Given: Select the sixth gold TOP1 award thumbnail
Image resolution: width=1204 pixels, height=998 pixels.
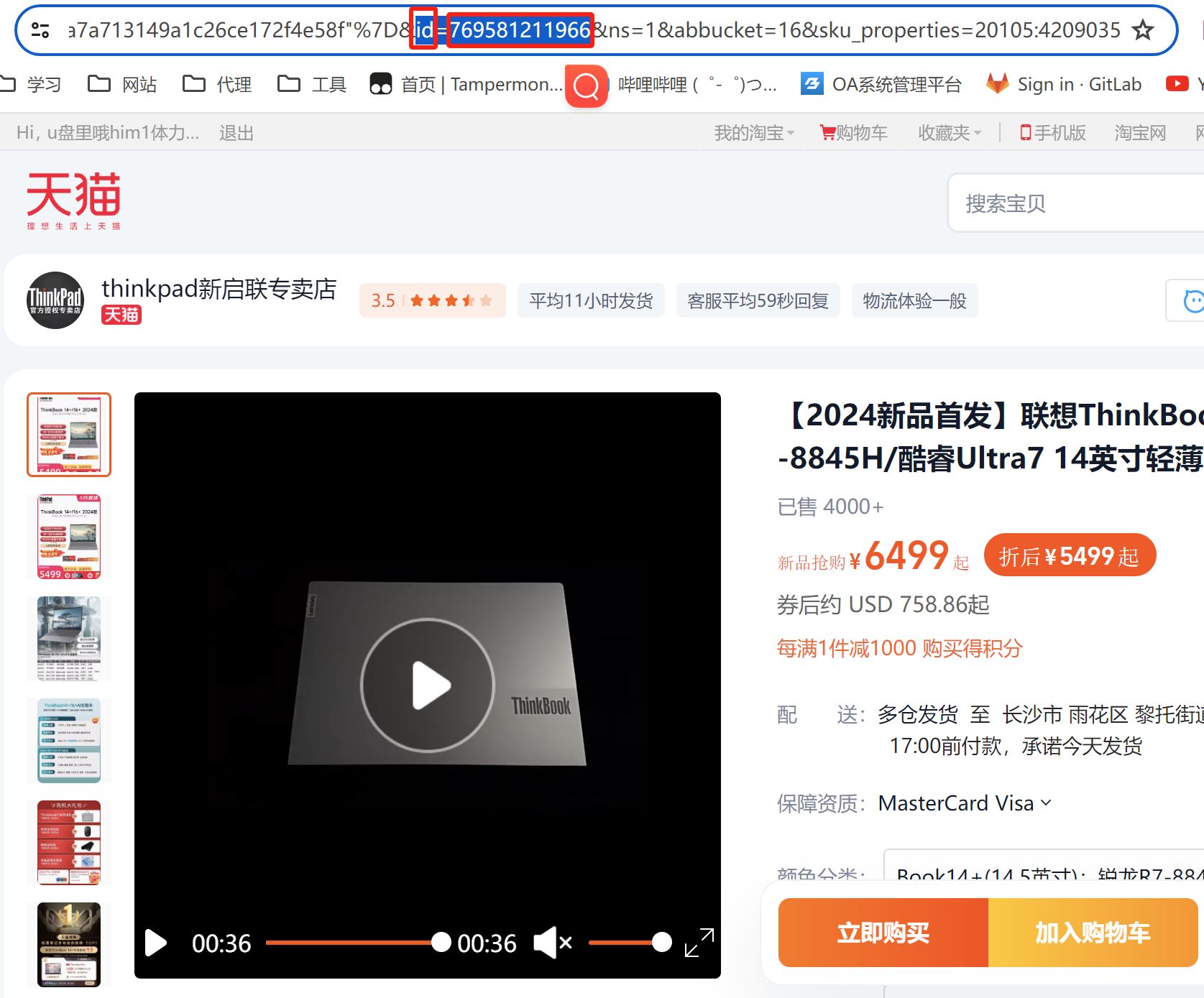Looking at the screenshot, I should click(x=69, y=945).
